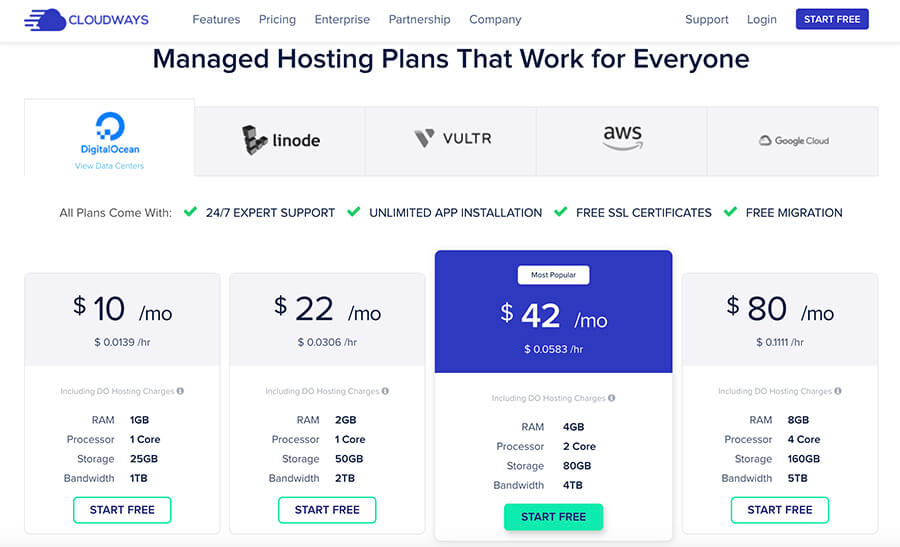The height and width of the screenshot is (547, 900).
Task: Click the 8GB RAM value
Action: click(798, 420)
